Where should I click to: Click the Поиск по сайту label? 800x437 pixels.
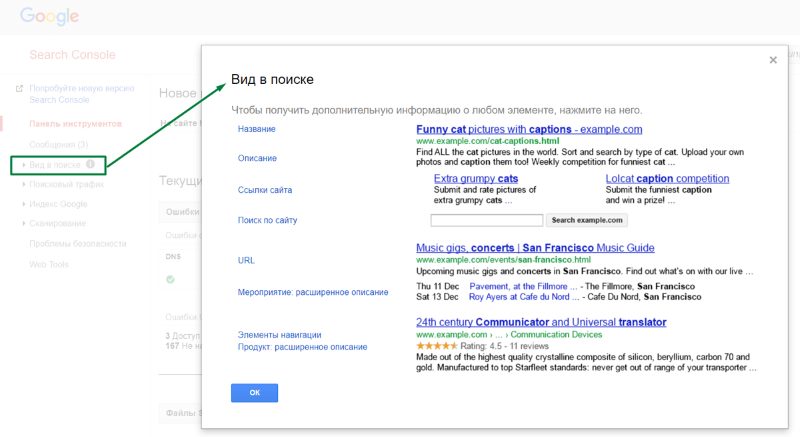pos(267,220)
